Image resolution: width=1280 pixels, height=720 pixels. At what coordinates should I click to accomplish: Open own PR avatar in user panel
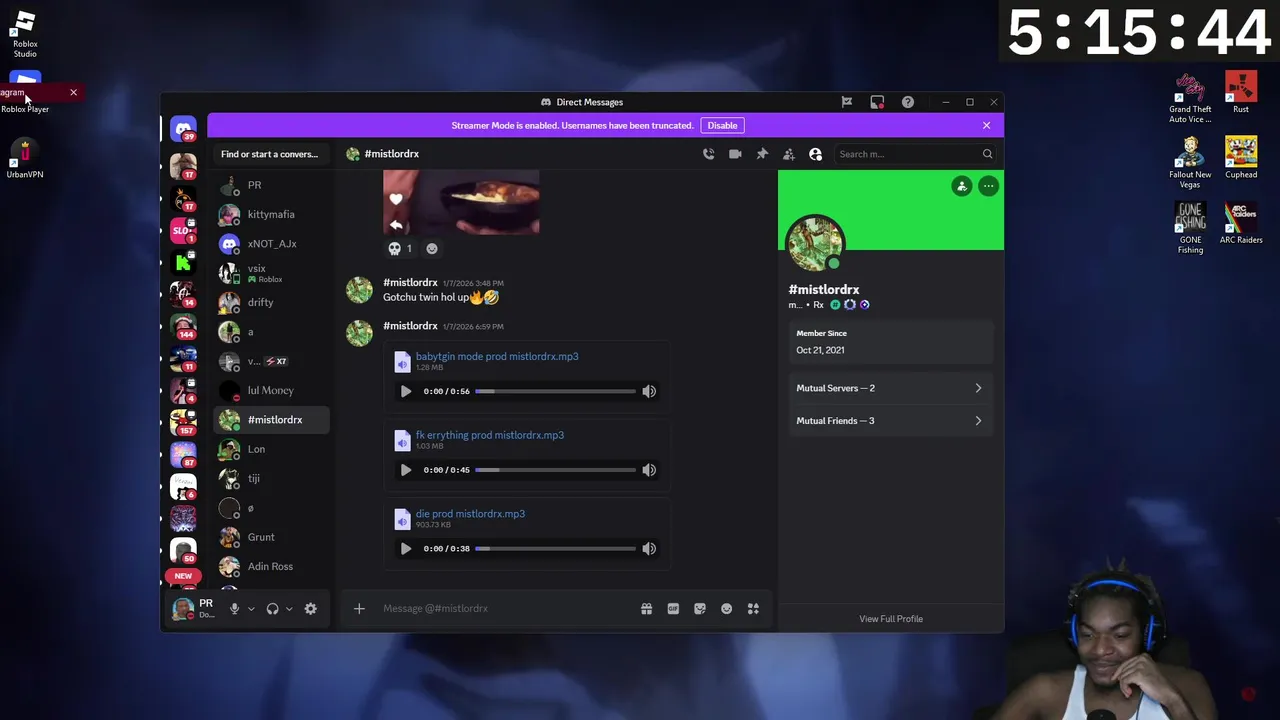coord(182,608)
